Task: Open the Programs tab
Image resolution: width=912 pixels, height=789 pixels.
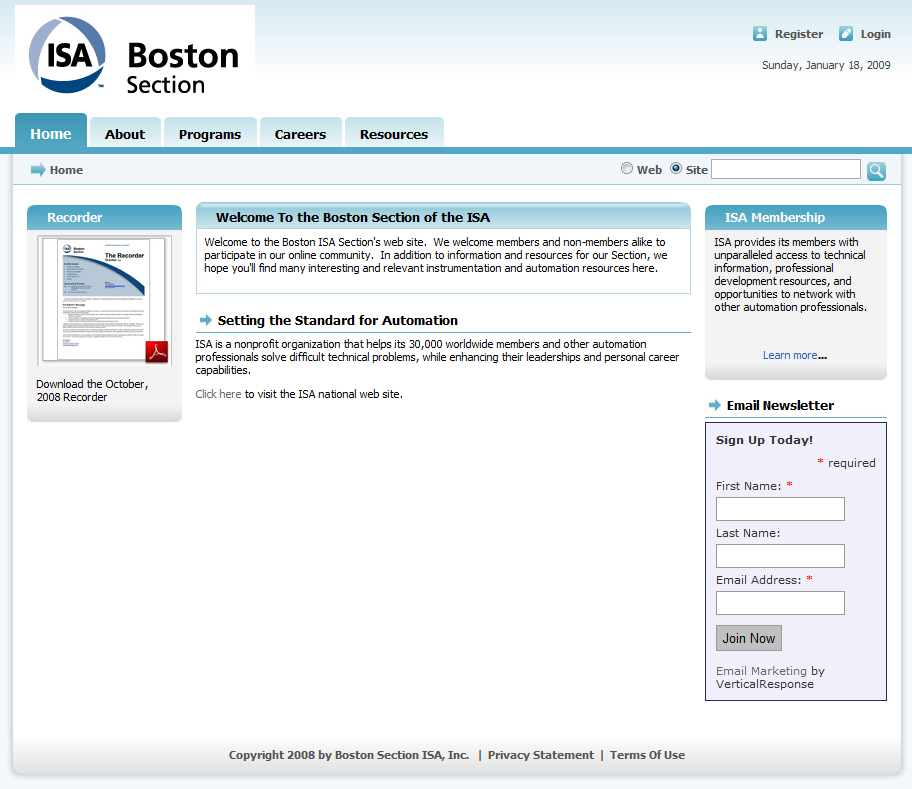Action: (210, 134)
